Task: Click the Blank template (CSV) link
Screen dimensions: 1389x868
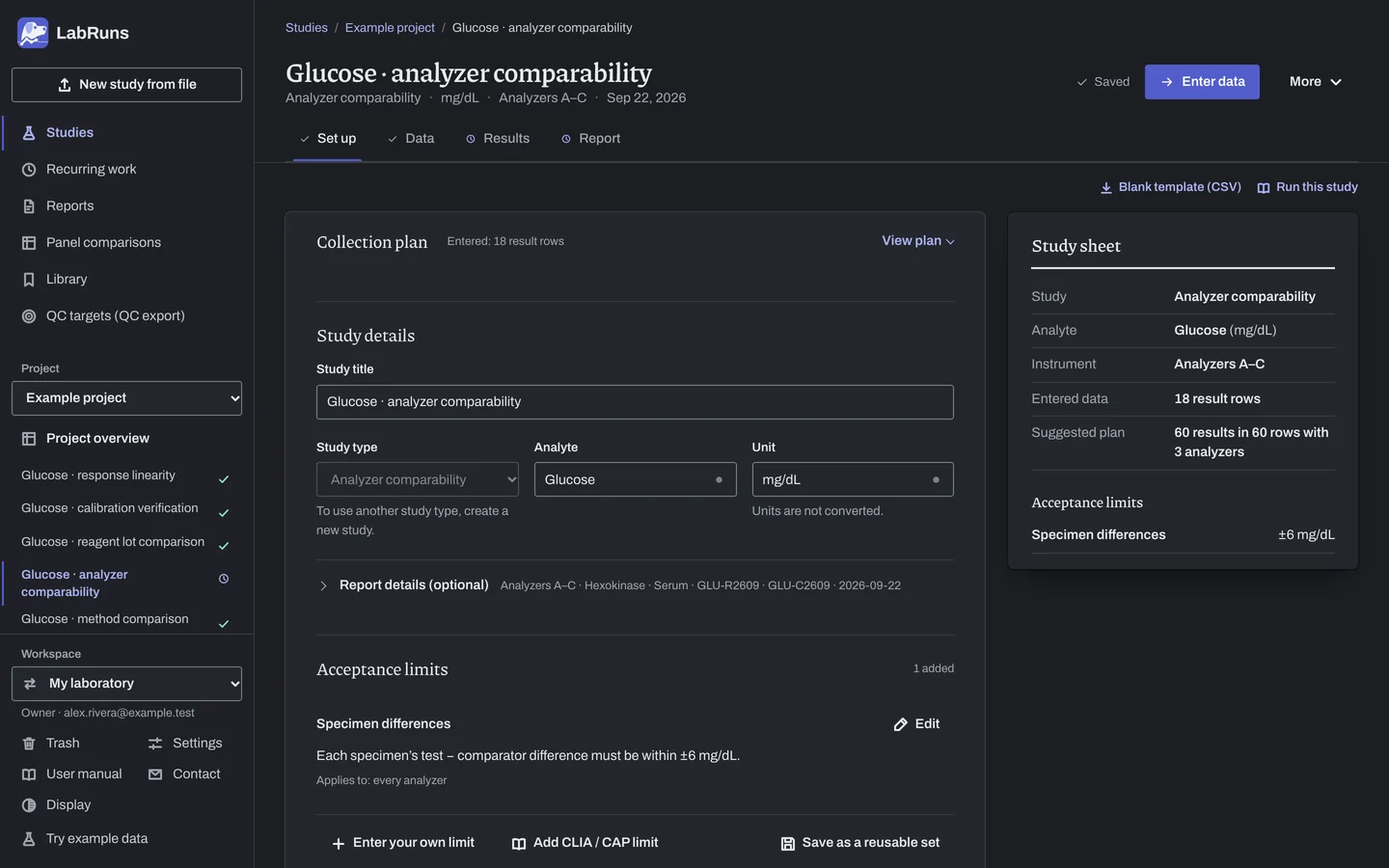Action: [1171, 187]
